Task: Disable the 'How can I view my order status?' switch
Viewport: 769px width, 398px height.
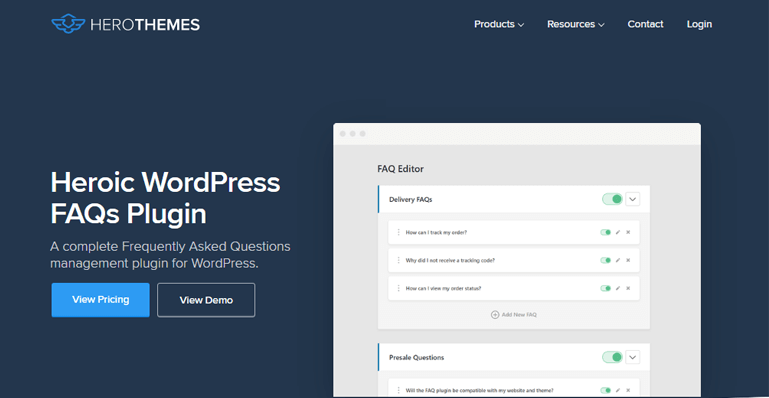Action: [606, 288]
